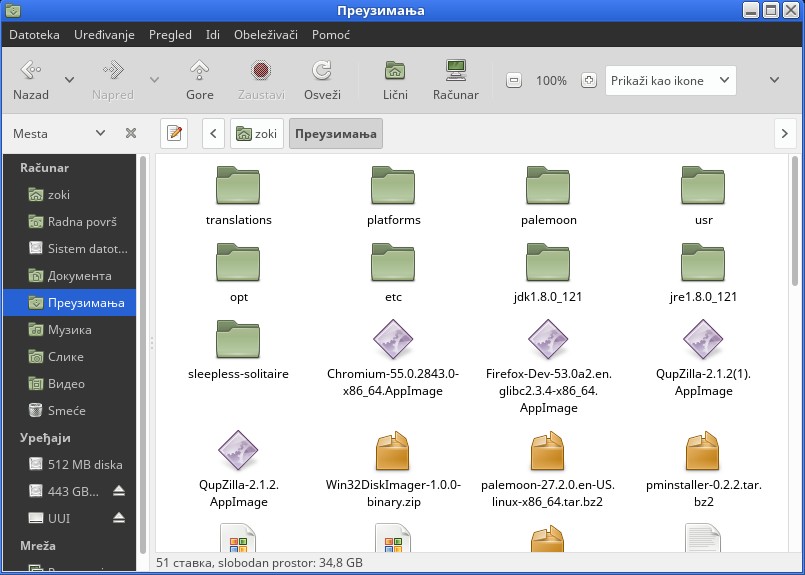Open the Računar computer icon
The height and width of the screenshot is (575, 805).
(x=456, y=71)
